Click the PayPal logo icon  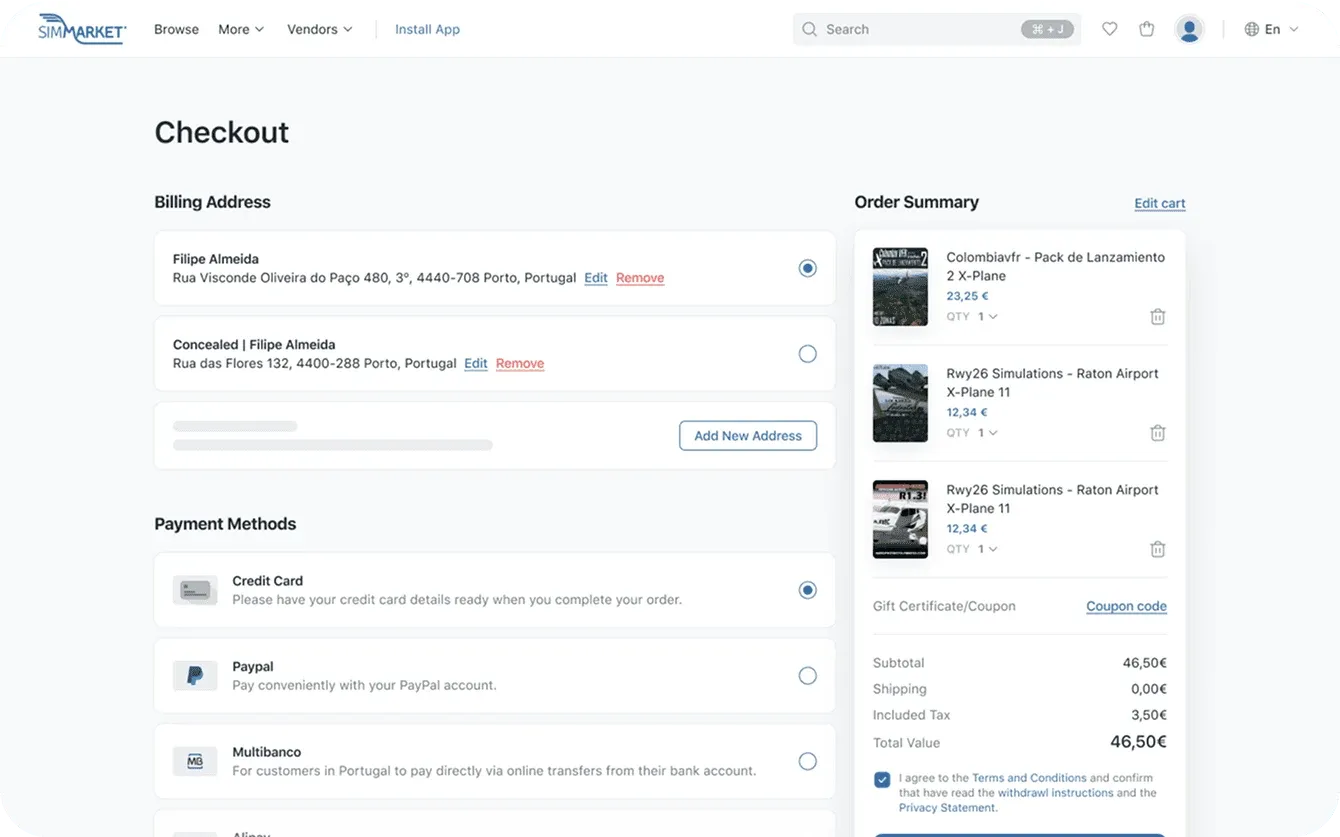(195, 676)
